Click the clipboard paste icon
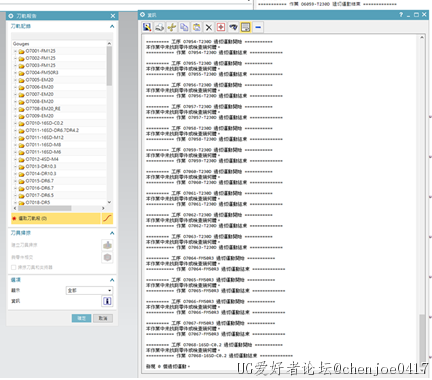 click(x=197, y=27)
